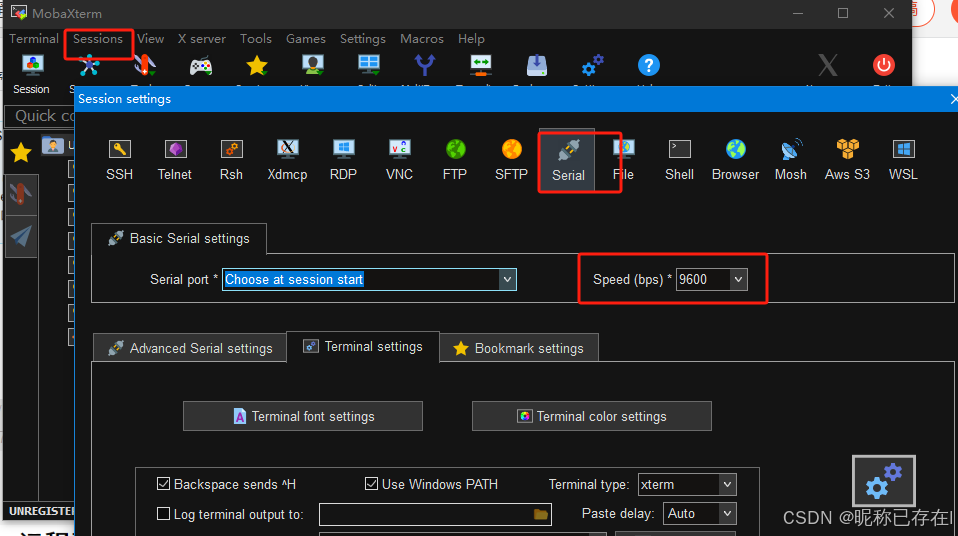Screen dimensions: 958x536
Task: Open the Games toolbar icon with gamepad
Action: point(201,66)
